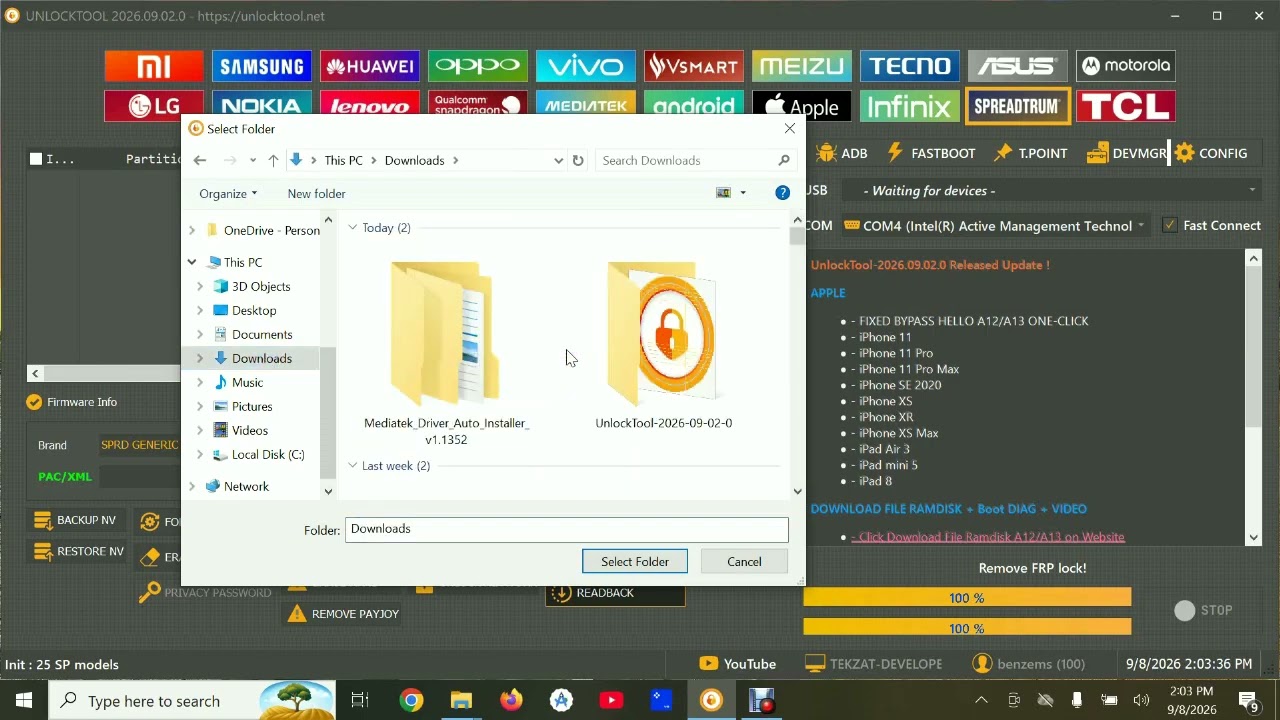Click the STOP button

[x=1204, y=610]
